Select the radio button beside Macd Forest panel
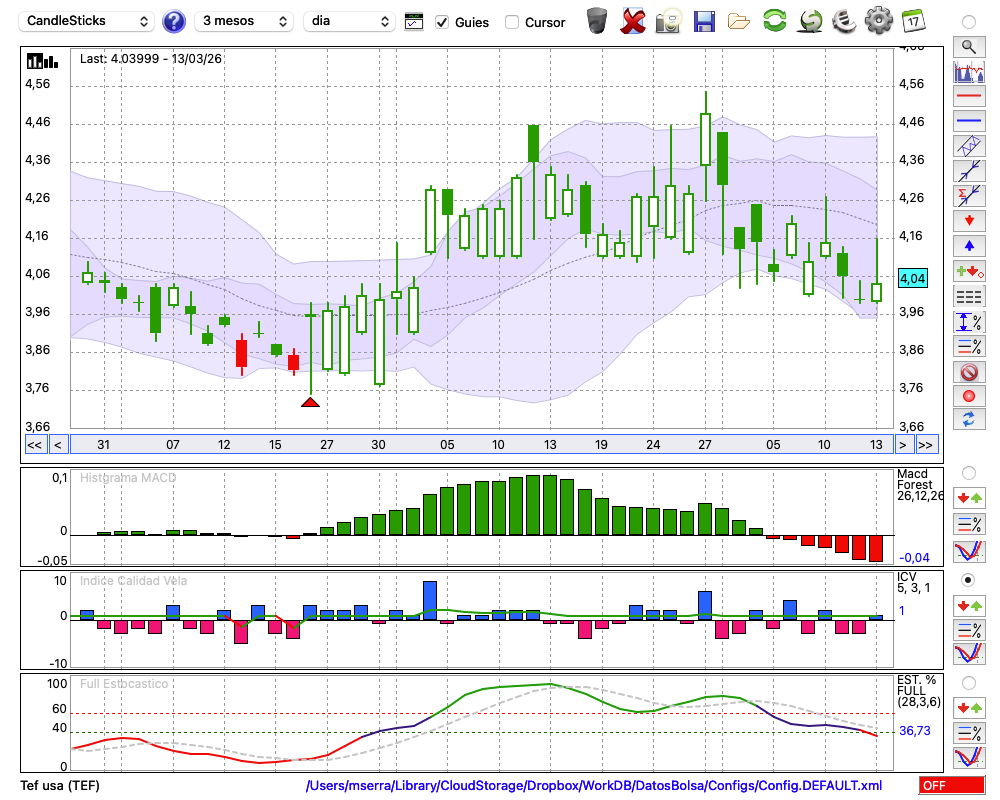The image size is (1000, 800). click(968, 472)
